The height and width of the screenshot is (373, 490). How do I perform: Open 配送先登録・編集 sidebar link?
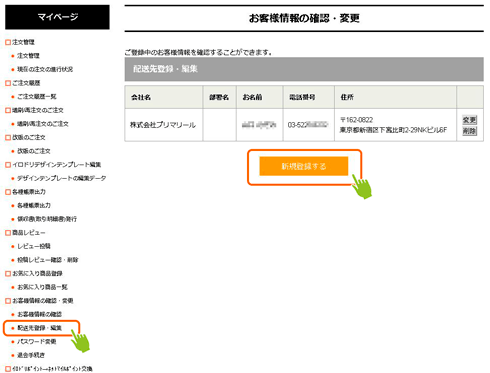[39, 328]
